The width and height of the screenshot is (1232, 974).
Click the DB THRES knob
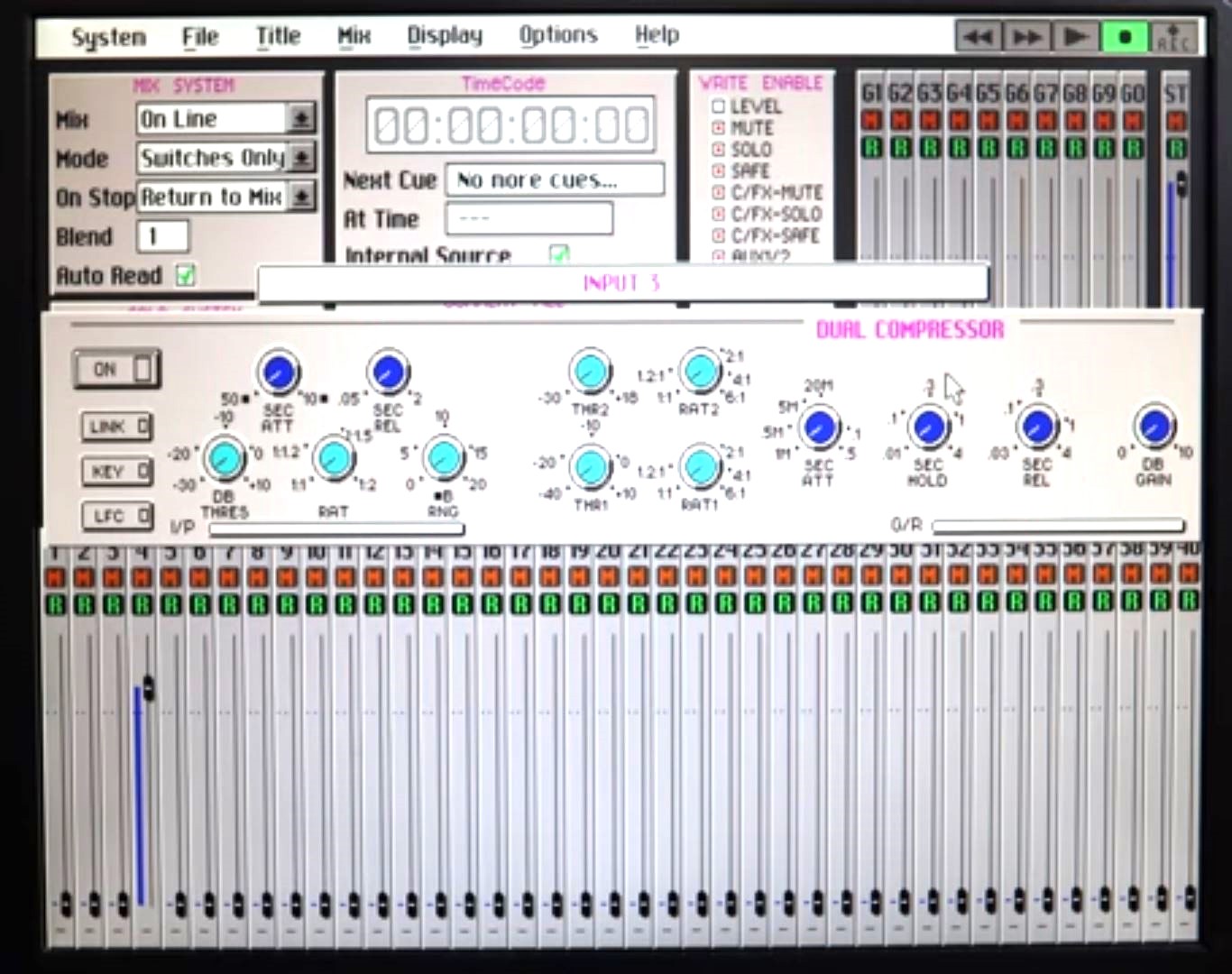click(224, 458)
